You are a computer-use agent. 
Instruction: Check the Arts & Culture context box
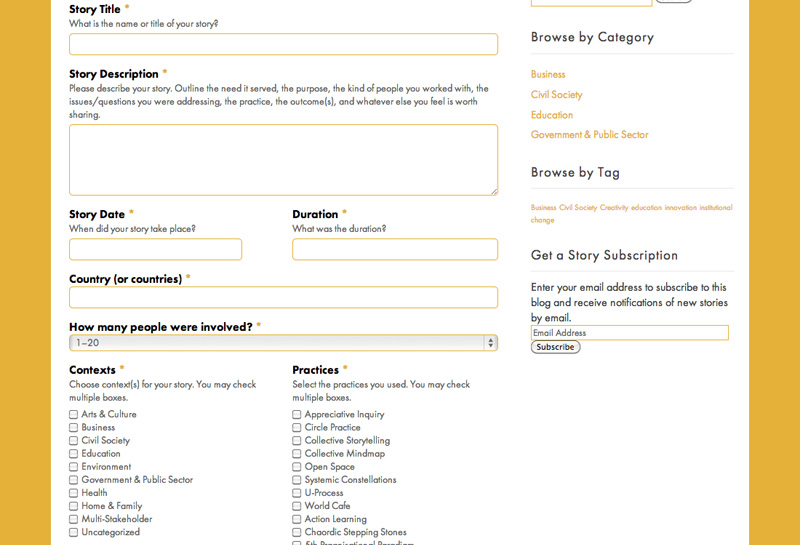73,414
